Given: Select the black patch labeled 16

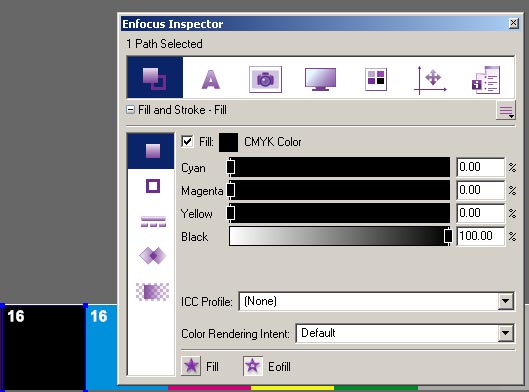Looking at the screenshot, I should point(43,347).
